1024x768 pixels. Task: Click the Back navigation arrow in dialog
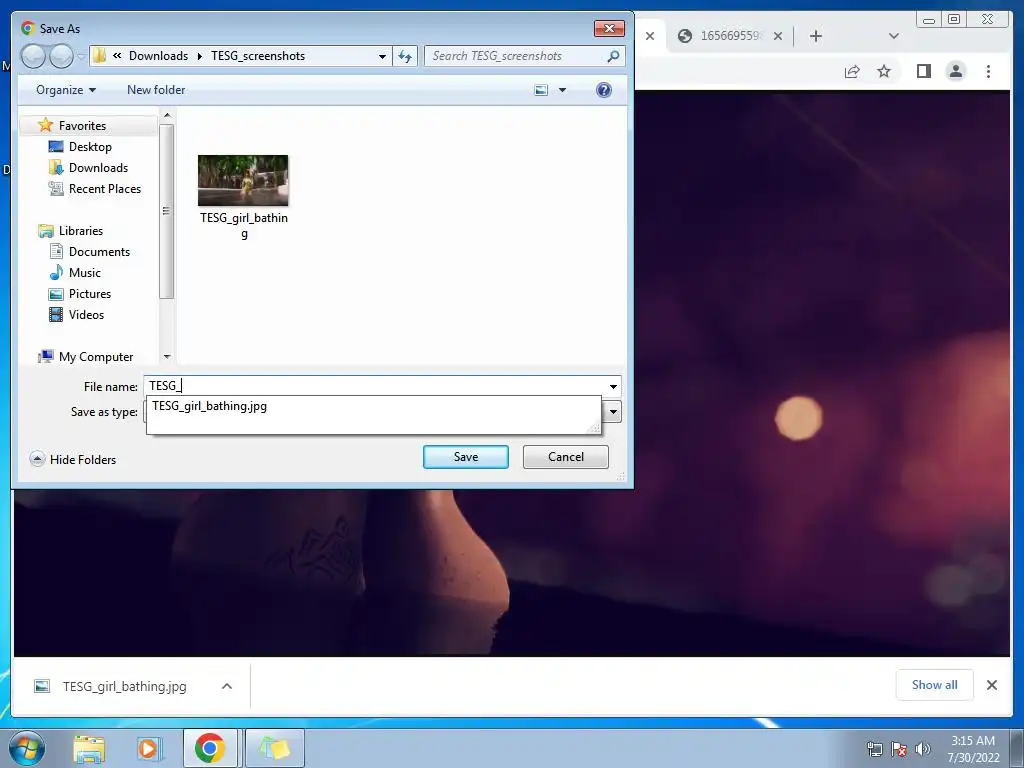coord(33,56)
